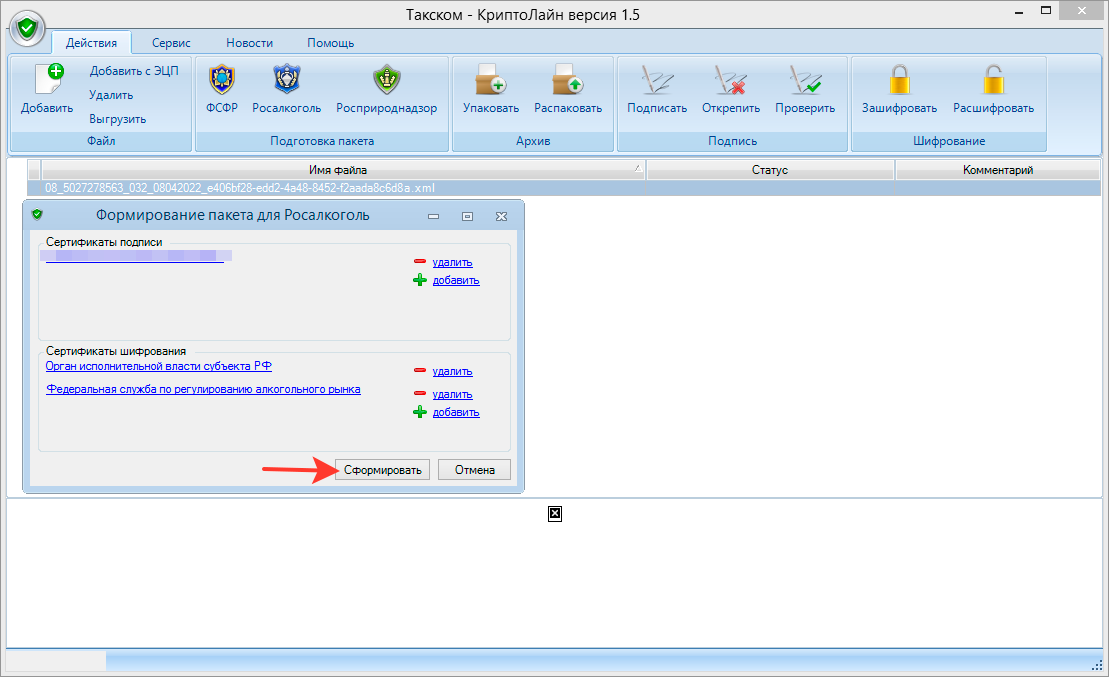The height and width of the screenshot is (677, 1109).
Task: Click the Комментарий column header
Action: coord(998,170)
